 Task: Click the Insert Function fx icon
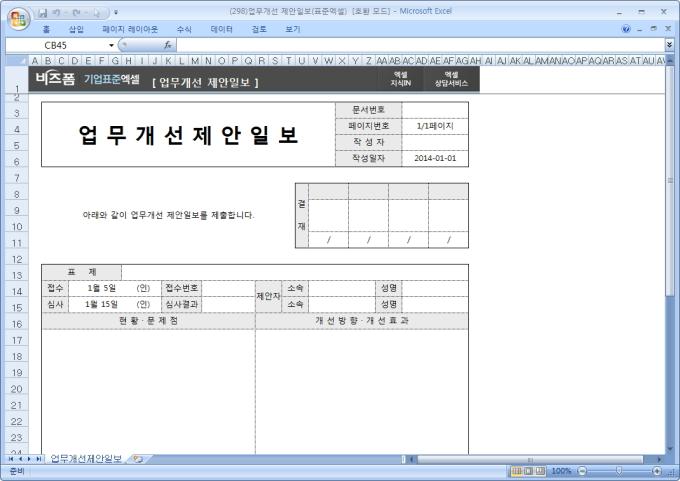pyautogui.click(x=168, y=45)
